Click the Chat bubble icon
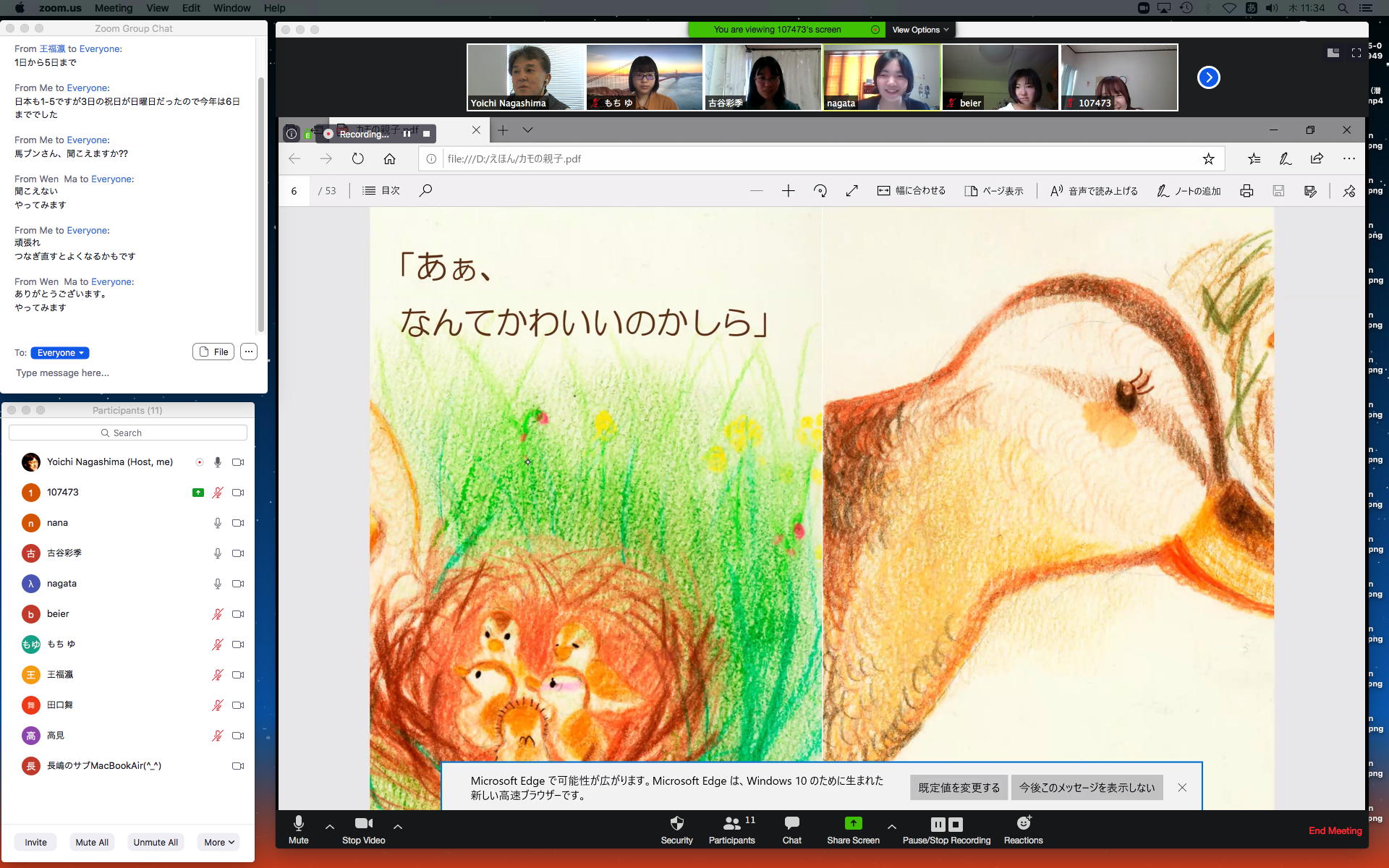The image size is (1389, 868). (791, 823)
